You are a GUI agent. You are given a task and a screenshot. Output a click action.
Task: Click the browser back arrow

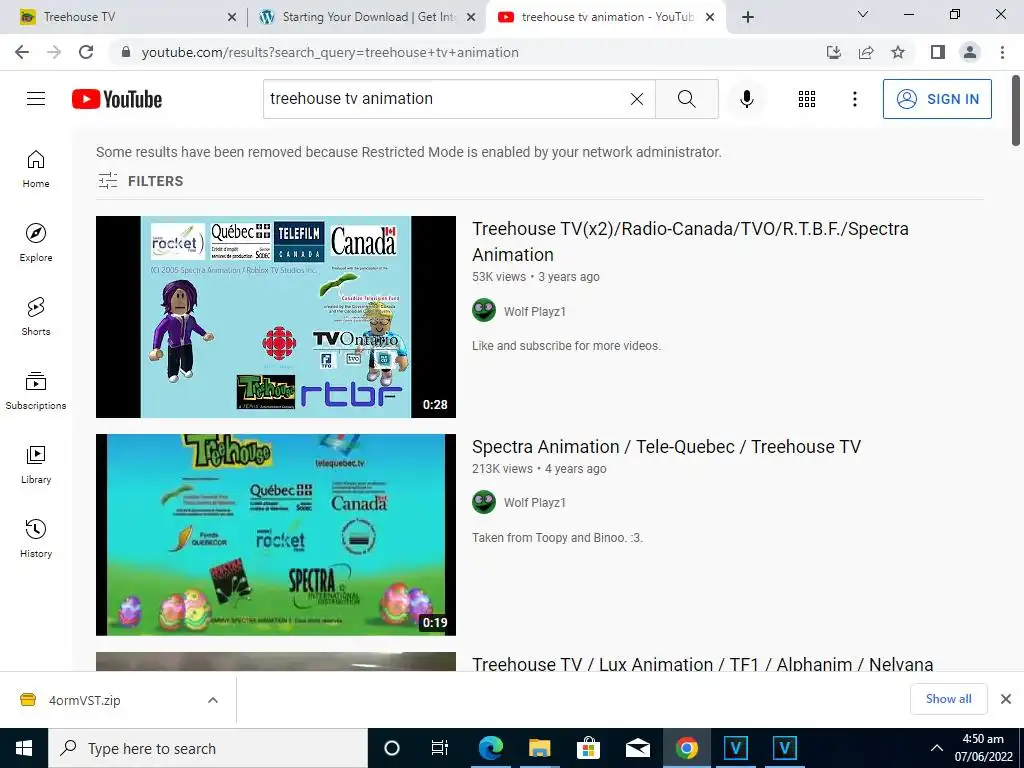(22, 52)
